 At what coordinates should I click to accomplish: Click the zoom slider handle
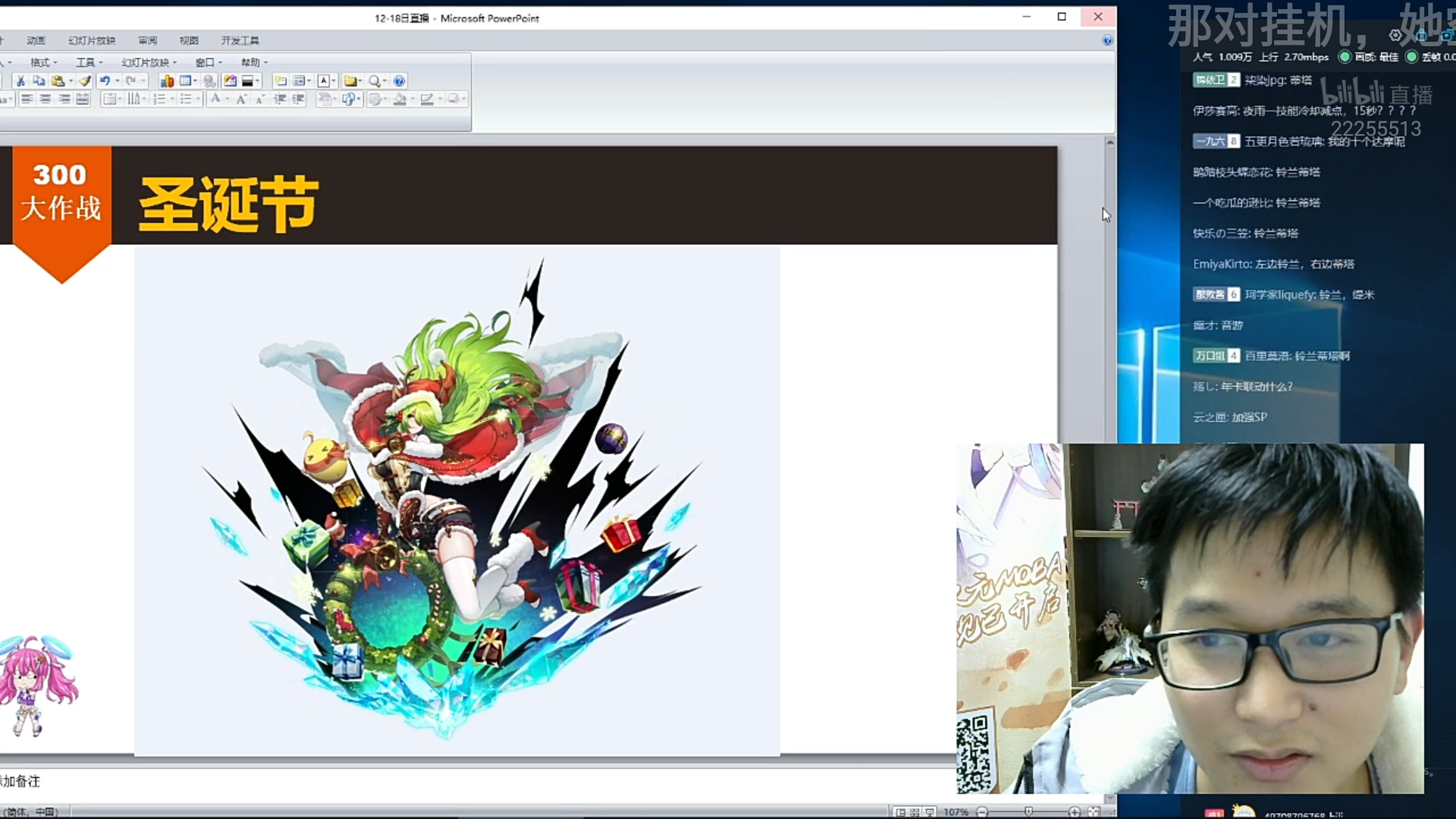(1028, 812)
